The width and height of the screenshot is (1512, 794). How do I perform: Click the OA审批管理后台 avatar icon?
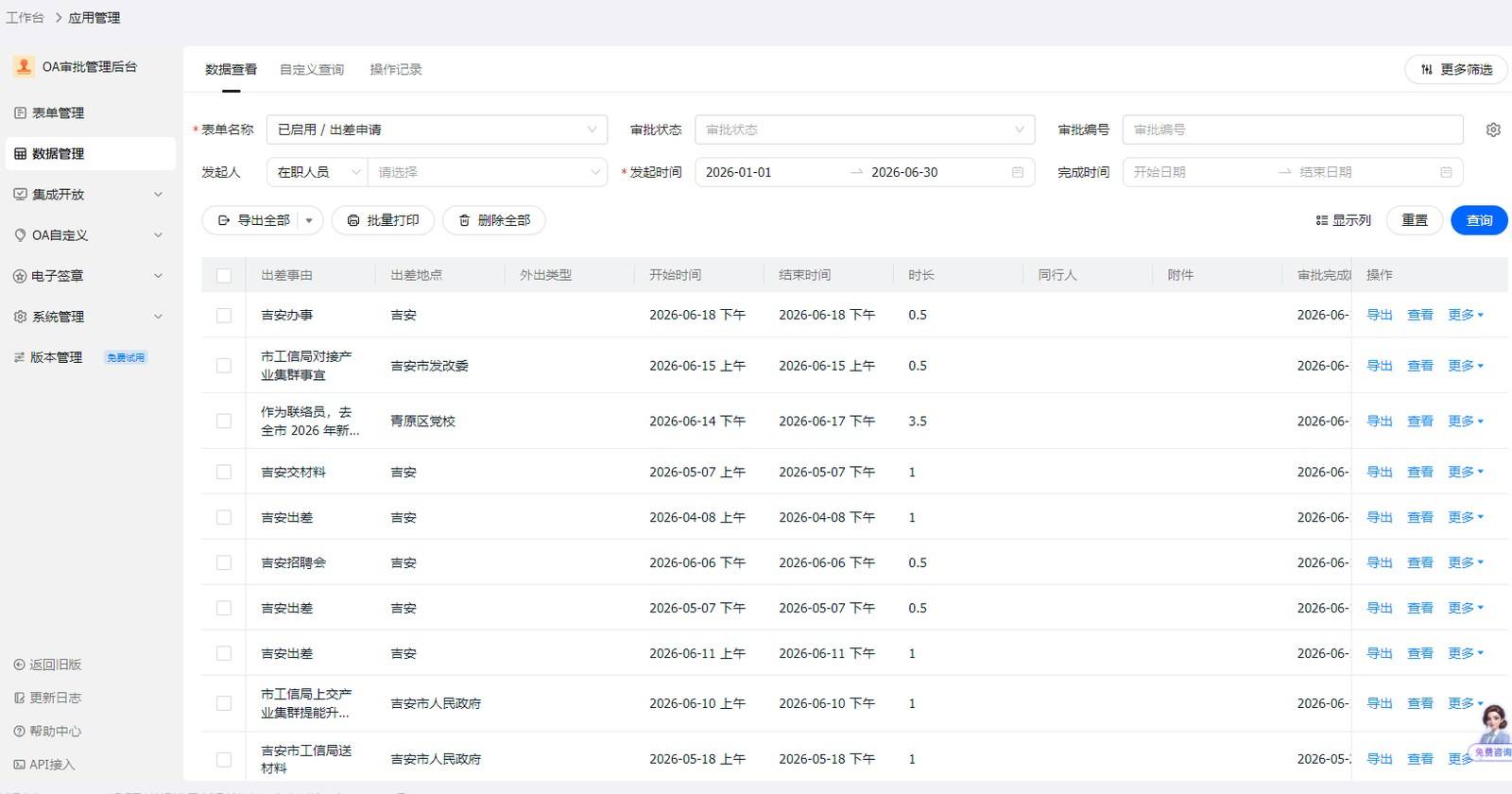[24, 66]
